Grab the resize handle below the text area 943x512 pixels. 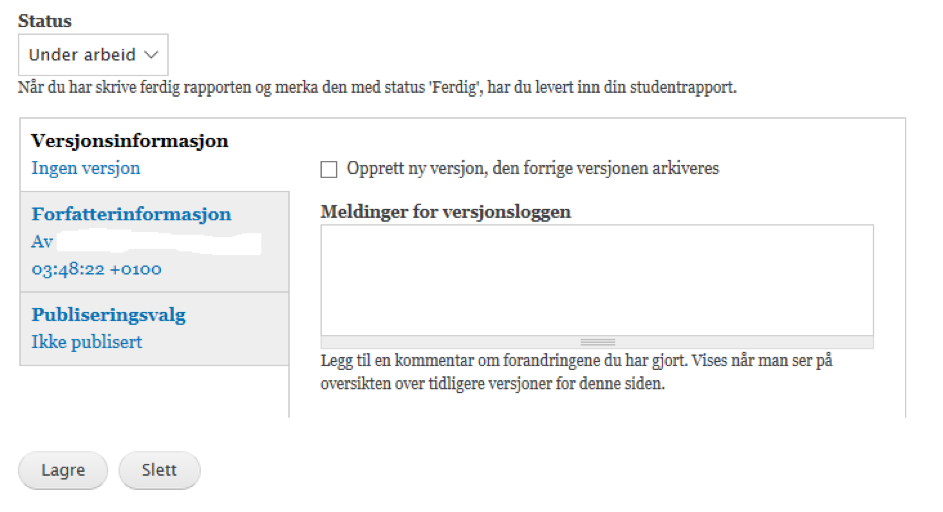597,342
